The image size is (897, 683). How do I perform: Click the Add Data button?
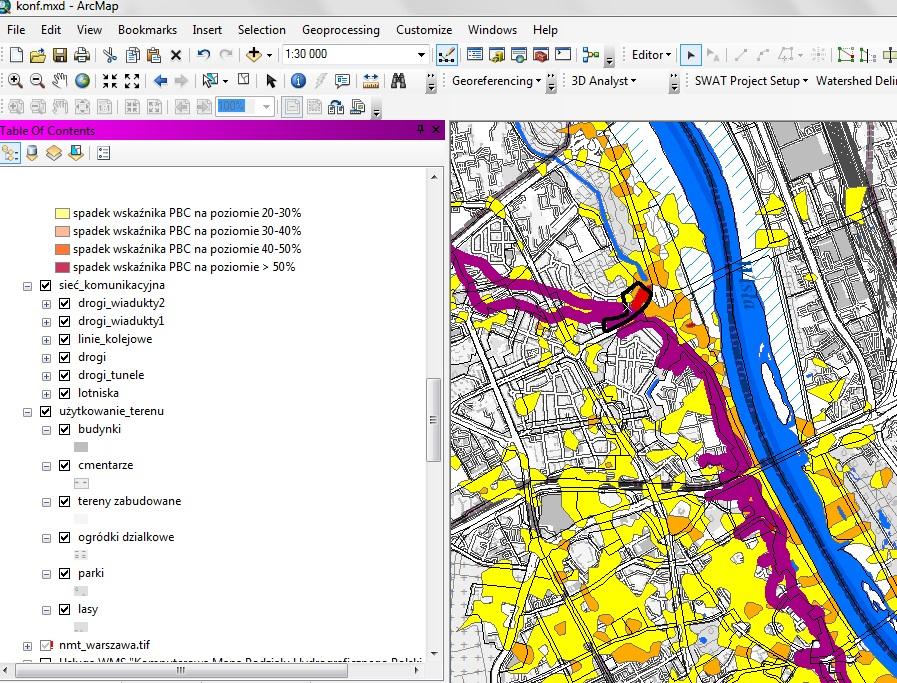253,55
